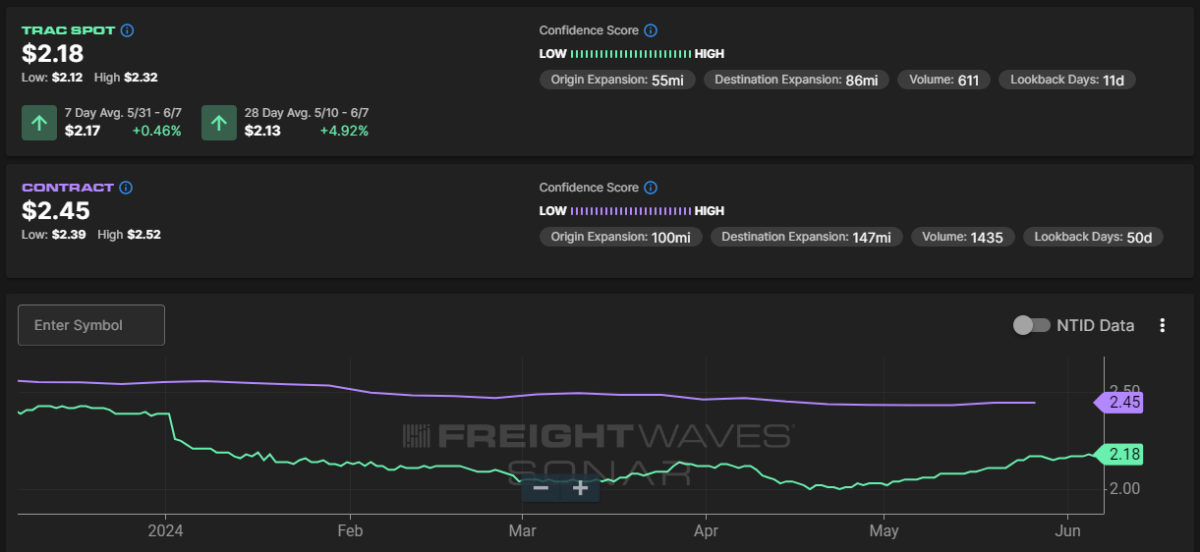This screenshot has width=1200, height=552.
Task: Click the purple 2.45 contract price label
Action: point(1121,402)
